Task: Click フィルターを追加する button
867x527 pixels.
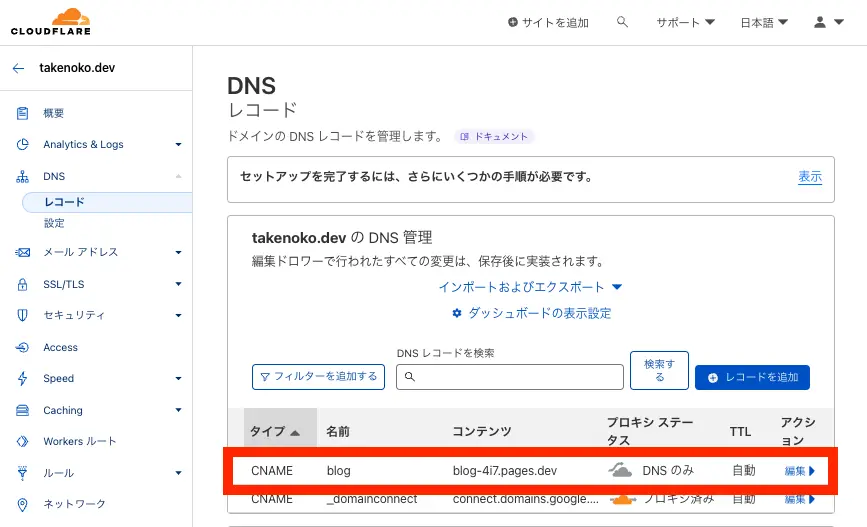Action: 318,377
